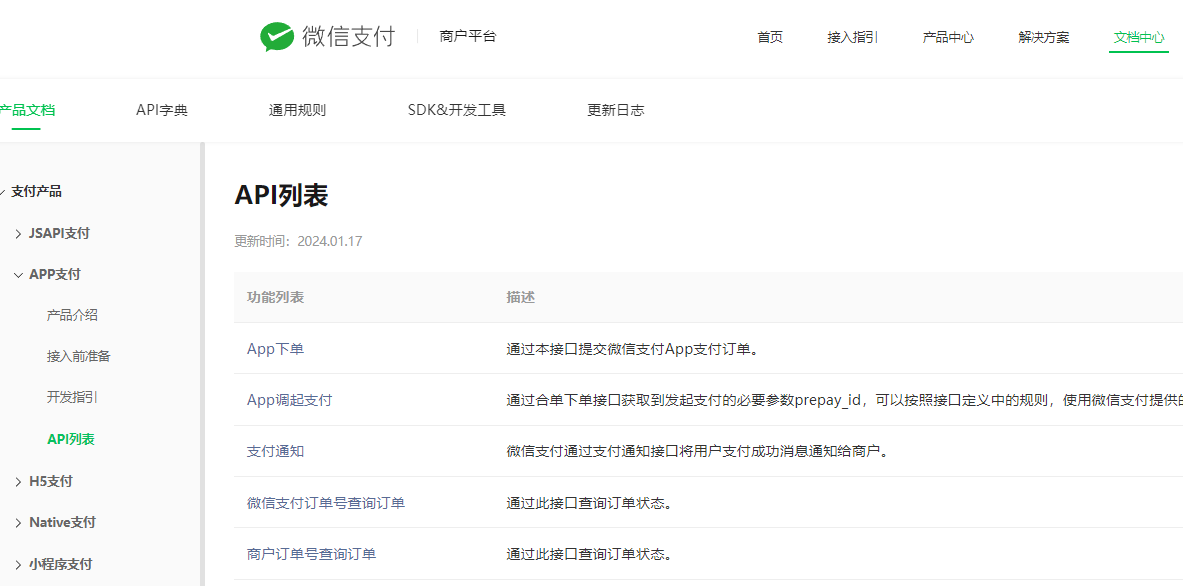1183x586 pixels.
Task: Switch to the 产品文档 tab
Action: coord(26,110)
